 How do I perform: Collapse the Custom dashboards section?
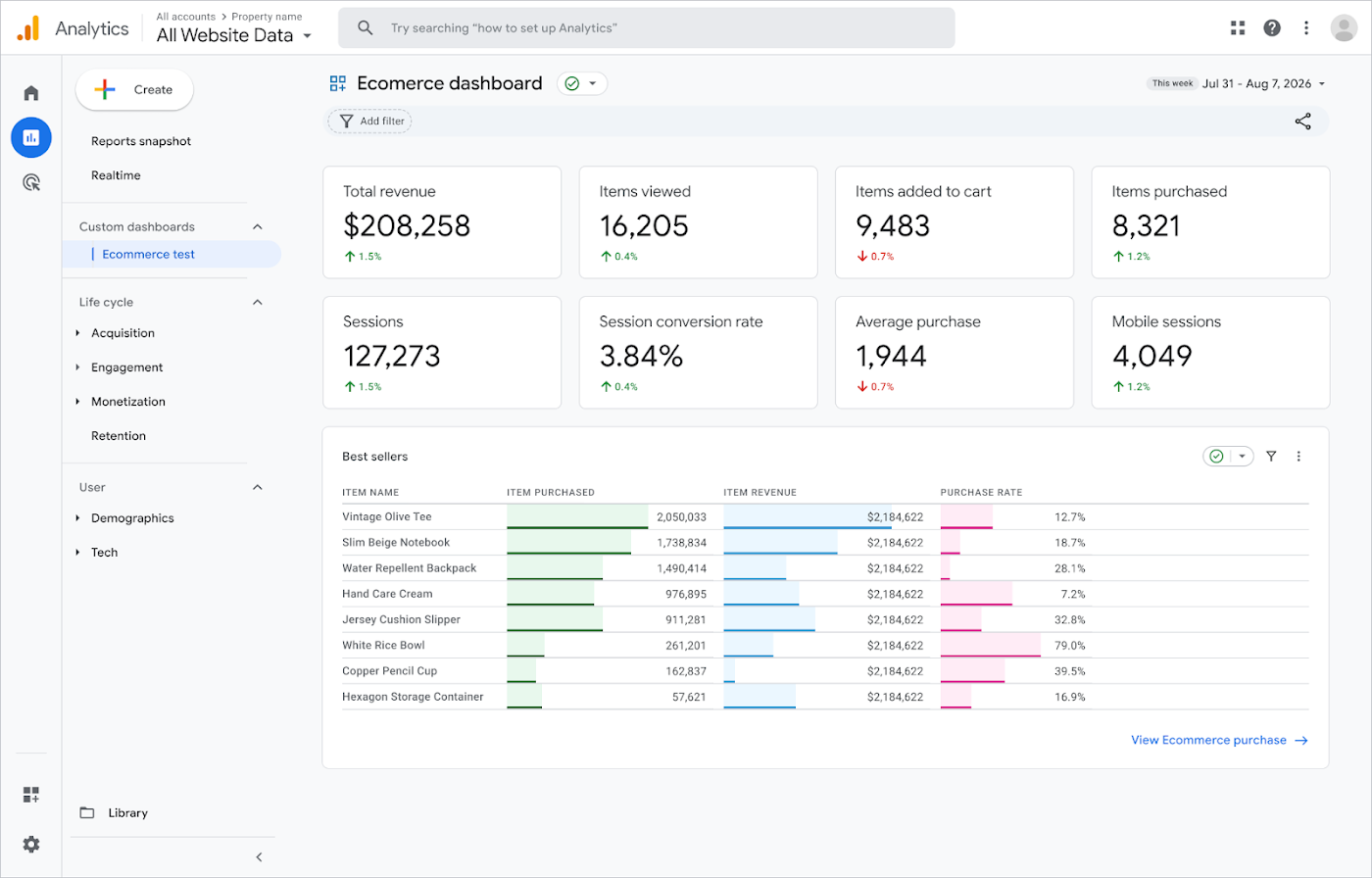click(258, 226)
